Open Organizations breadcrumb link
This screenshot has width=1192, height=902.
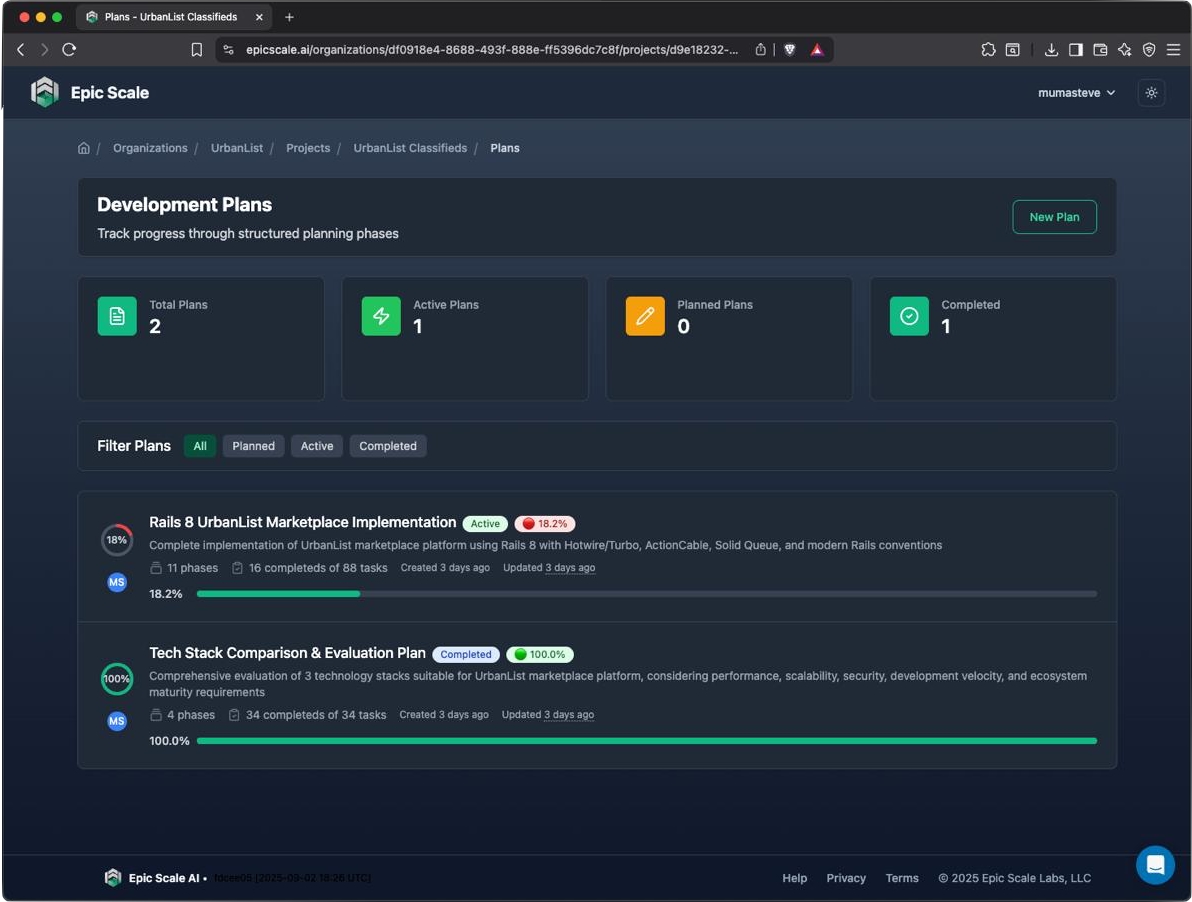pos(150,148)
